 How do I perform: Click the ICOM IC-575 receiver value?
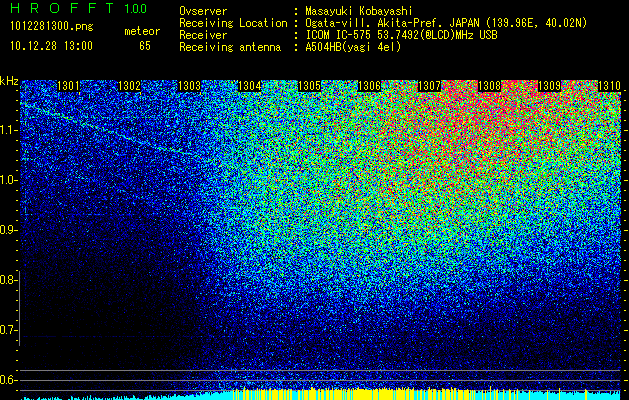[401, 35]
